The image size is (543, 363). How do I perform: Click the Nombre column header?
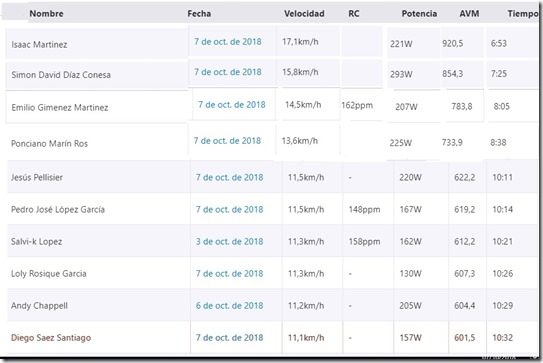pyautogui.click(x=46, y=14)
